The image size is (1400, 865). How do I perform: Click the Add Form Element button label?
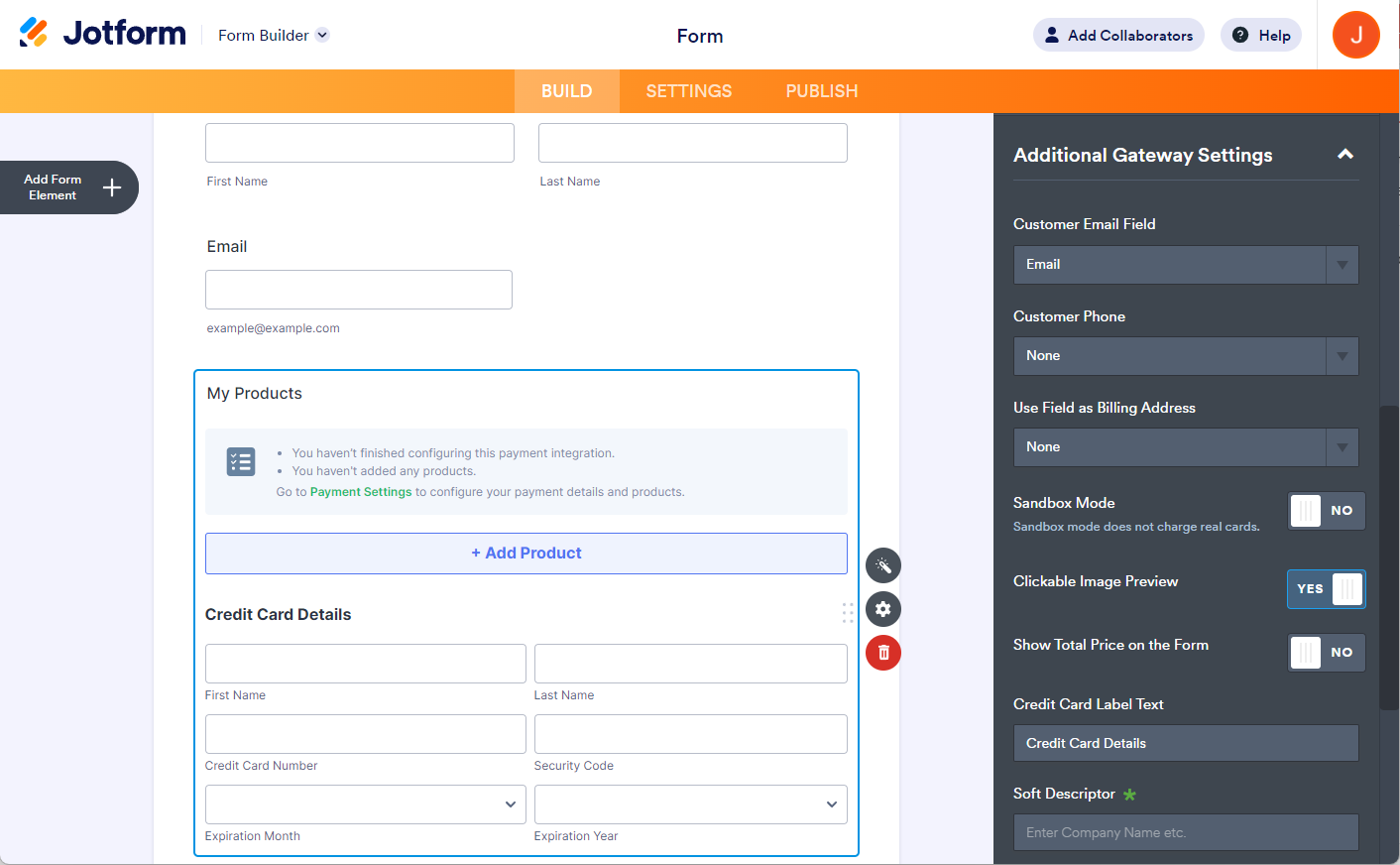[53, 187]
